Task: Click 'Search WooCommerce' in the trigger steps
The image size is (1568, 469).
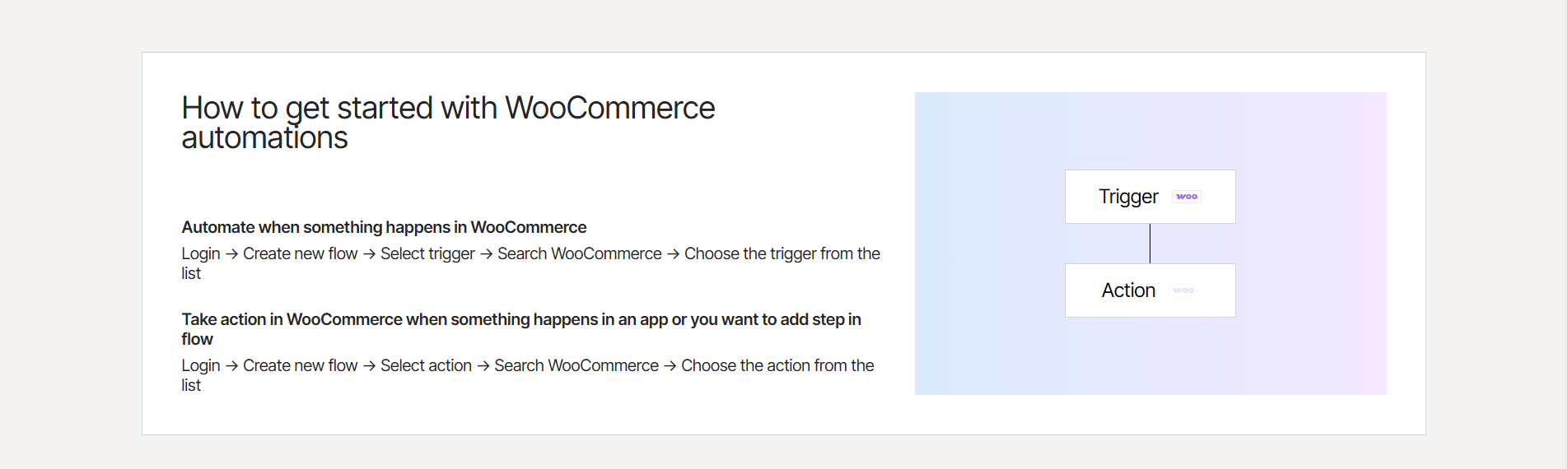Action: tap(579, 253)
